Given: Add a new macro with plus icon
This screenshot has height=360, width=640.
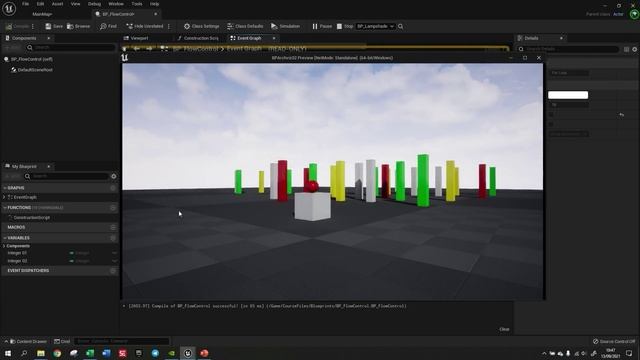Looking at the screenshot, I should [113, 227].
